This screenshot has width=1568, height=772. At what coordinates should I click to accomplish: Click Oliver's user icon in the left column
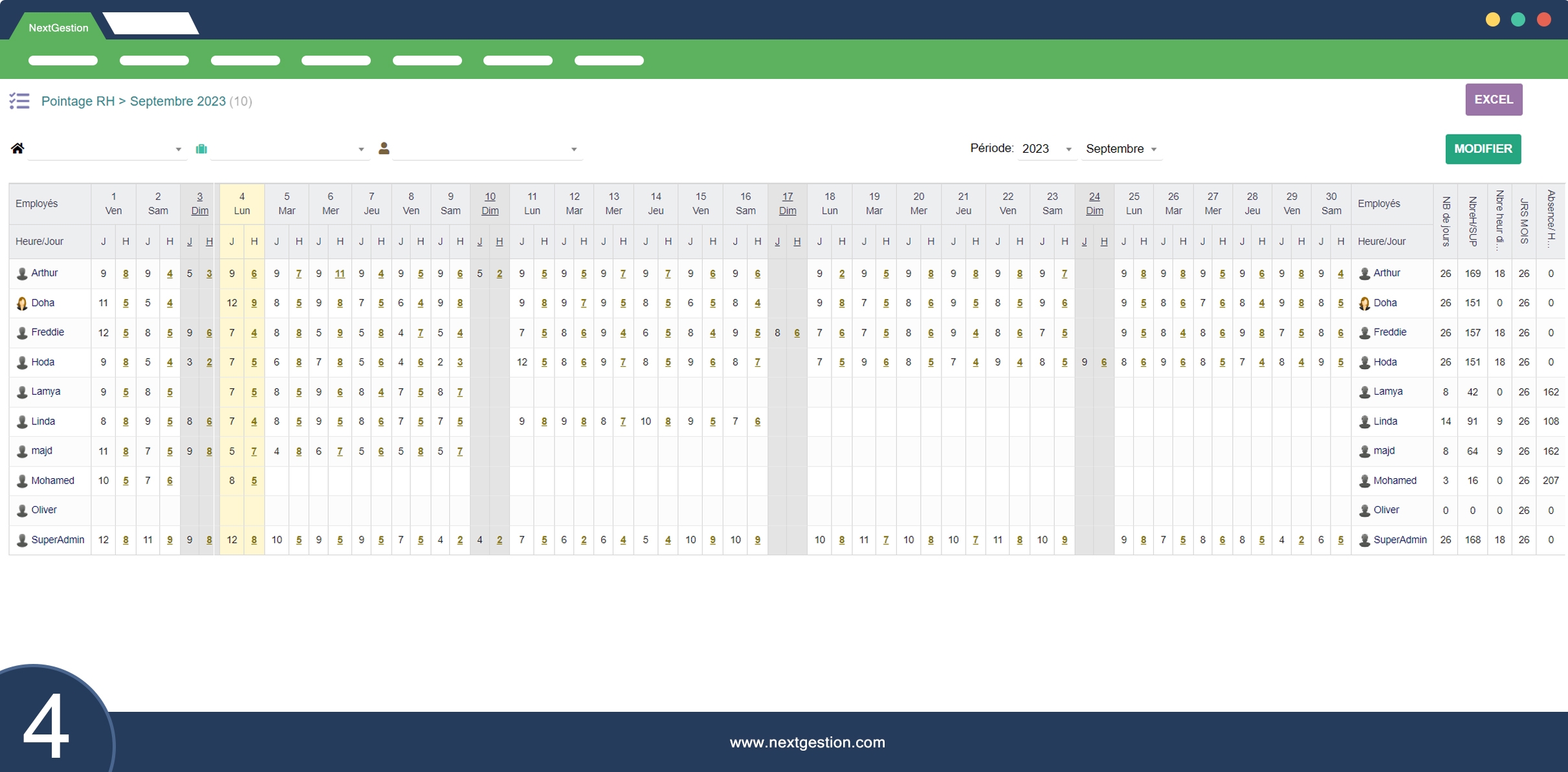click(22, 511)
